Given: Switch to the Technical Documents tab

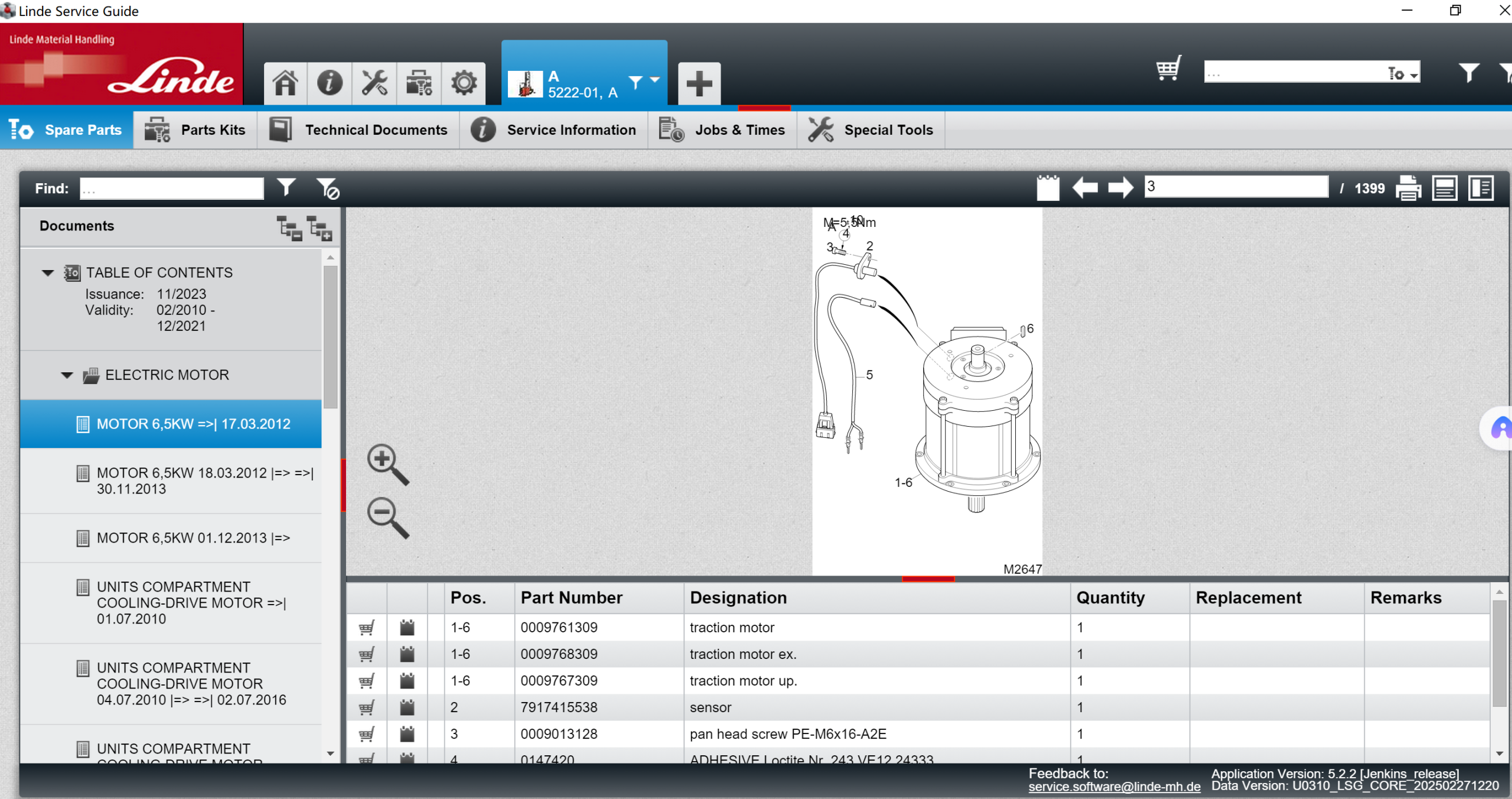Looking at the screenshot, I should [376, 129].
